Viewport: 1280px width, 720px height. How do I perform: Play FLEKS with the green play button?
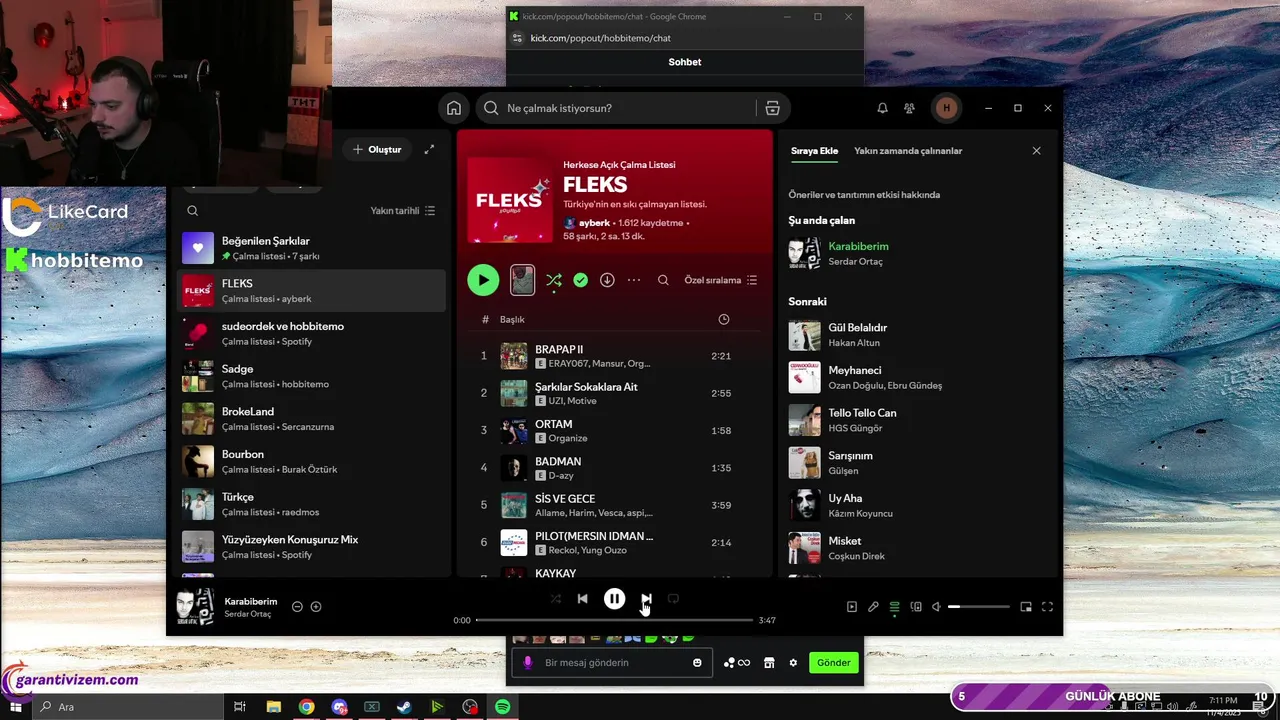point(483,280)
